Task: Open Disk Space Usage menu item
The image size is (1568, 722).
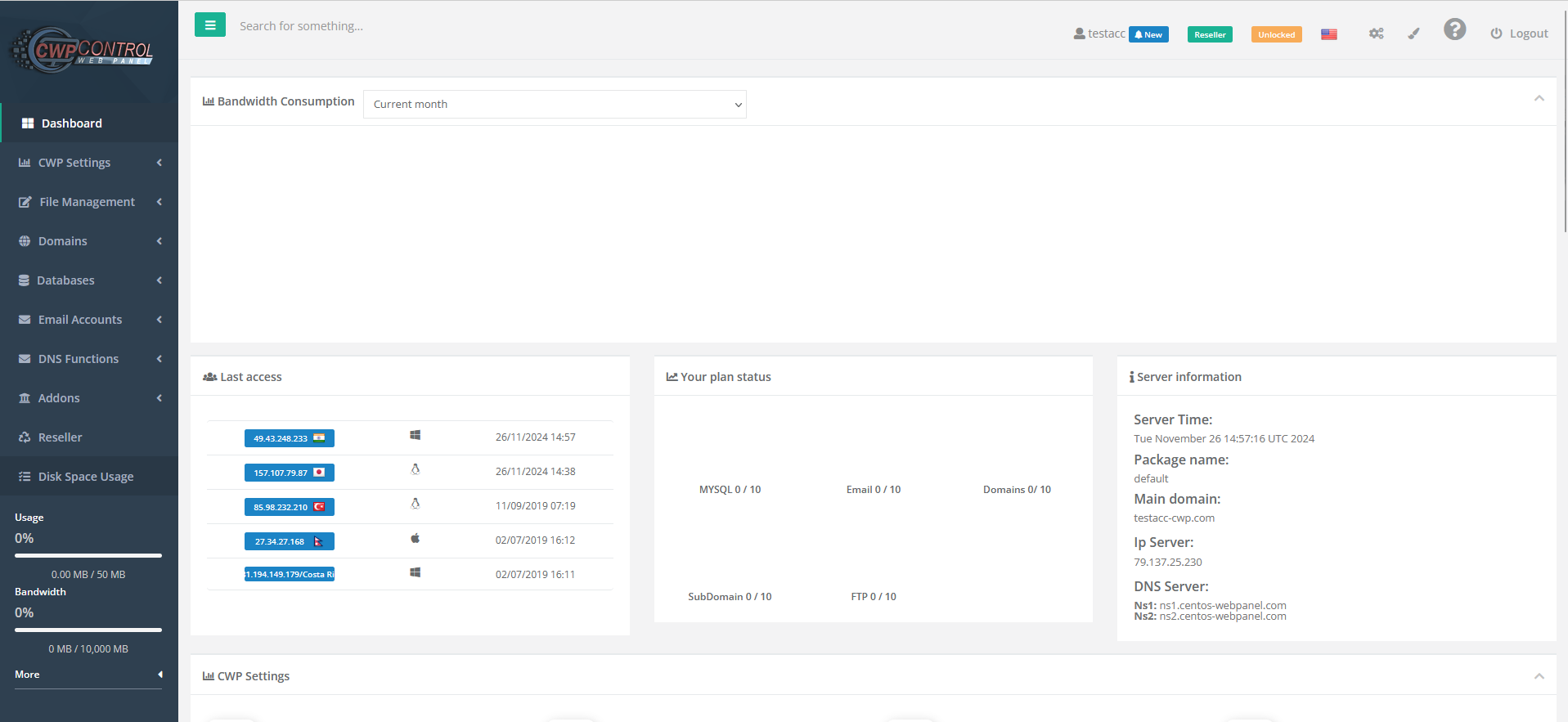Action: coord(89,477)
